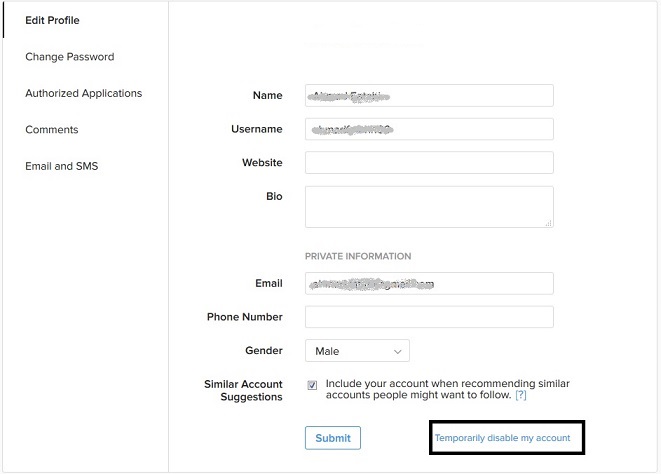The height and width of the screenshot is (474, 661).
Task: Open Authorized Applications in the sidebar
Action: tap(83, 93)
